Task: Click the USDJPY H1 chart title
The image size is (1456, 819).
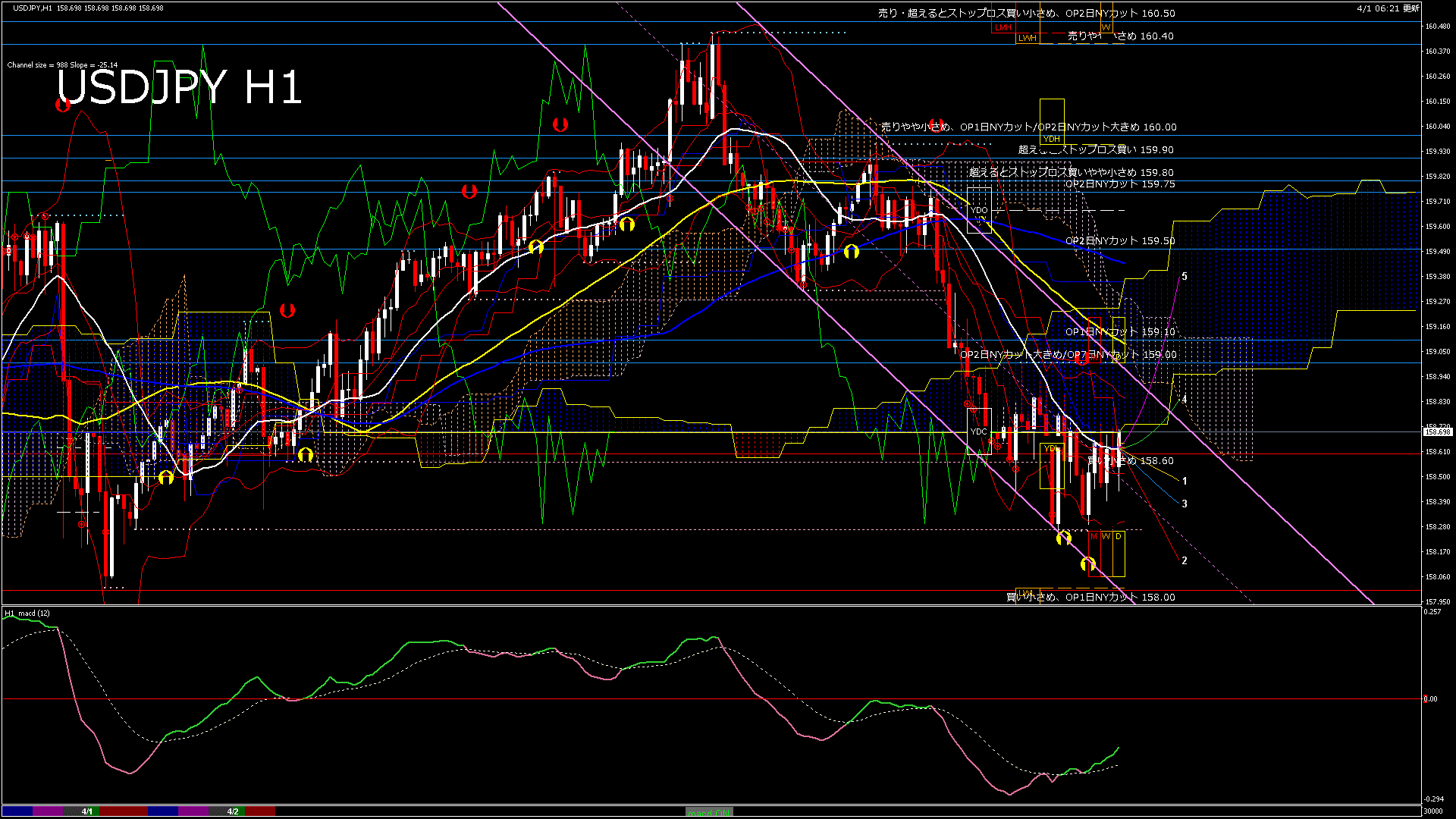Action: 180,88
